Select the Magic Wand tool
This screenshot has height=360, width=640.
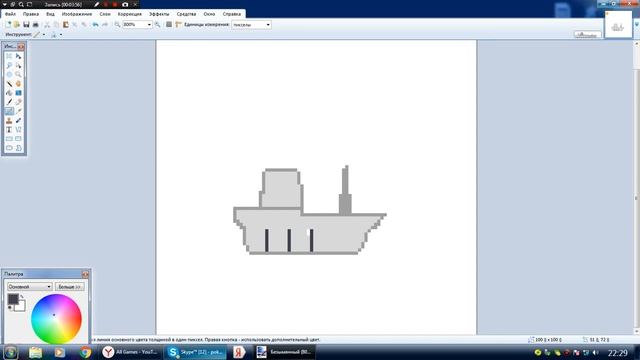tap(9, 84)
